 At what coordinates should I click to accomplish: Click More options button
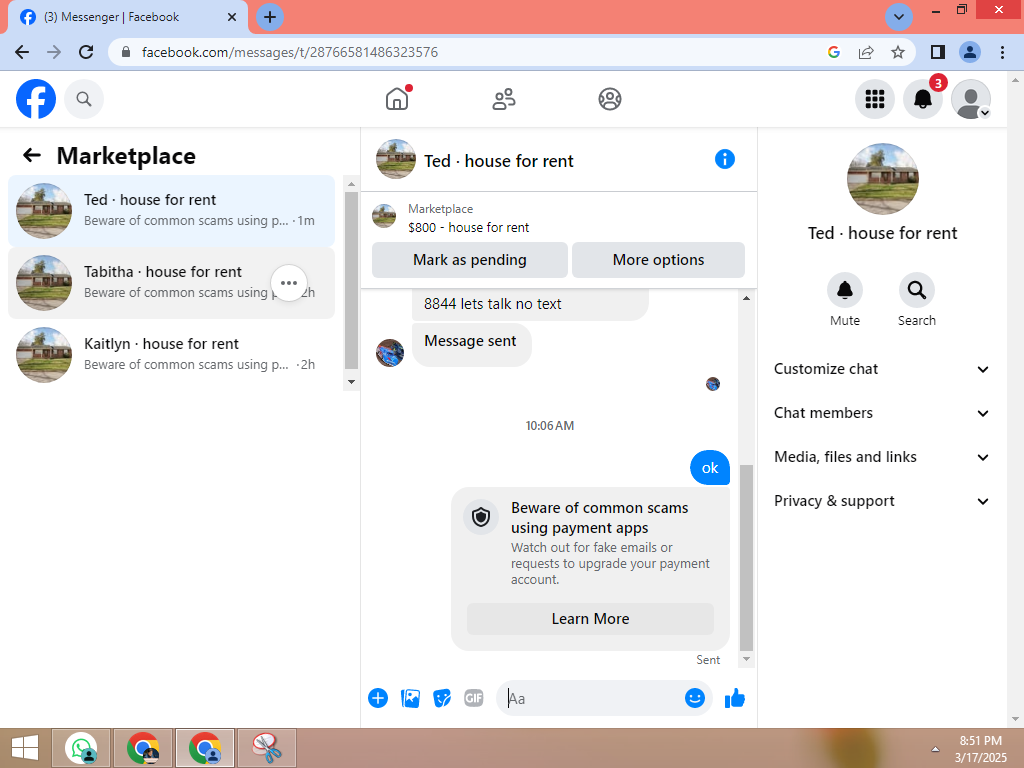point(658,260)
